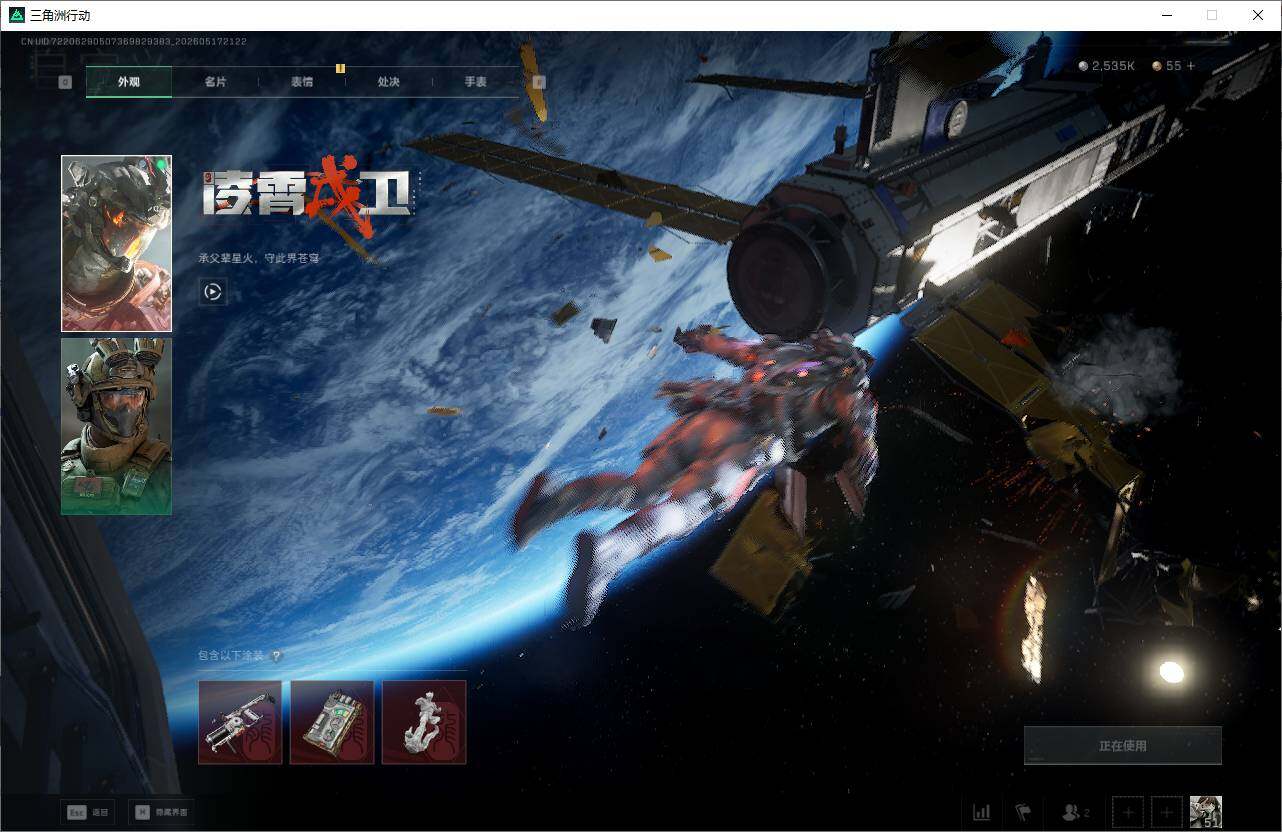
Task: Click the second empty squad slot plus
Action: click(x=1166, y=812)
